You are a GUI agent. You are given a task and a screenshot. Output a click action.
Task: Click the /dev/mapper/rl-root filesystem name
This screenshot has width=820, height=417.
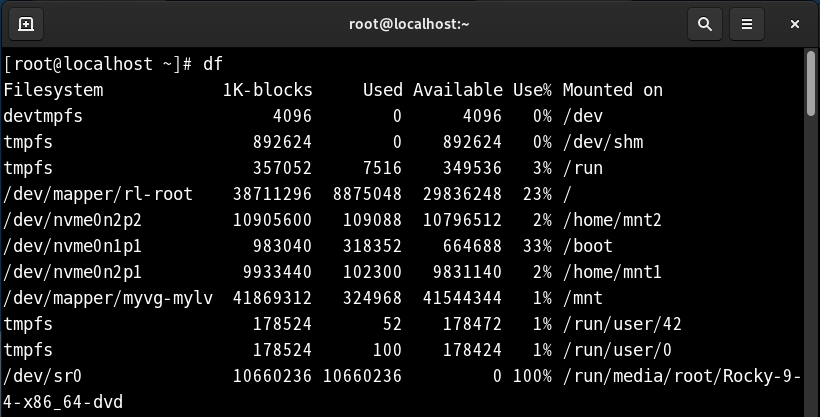[x=98, y=194]
